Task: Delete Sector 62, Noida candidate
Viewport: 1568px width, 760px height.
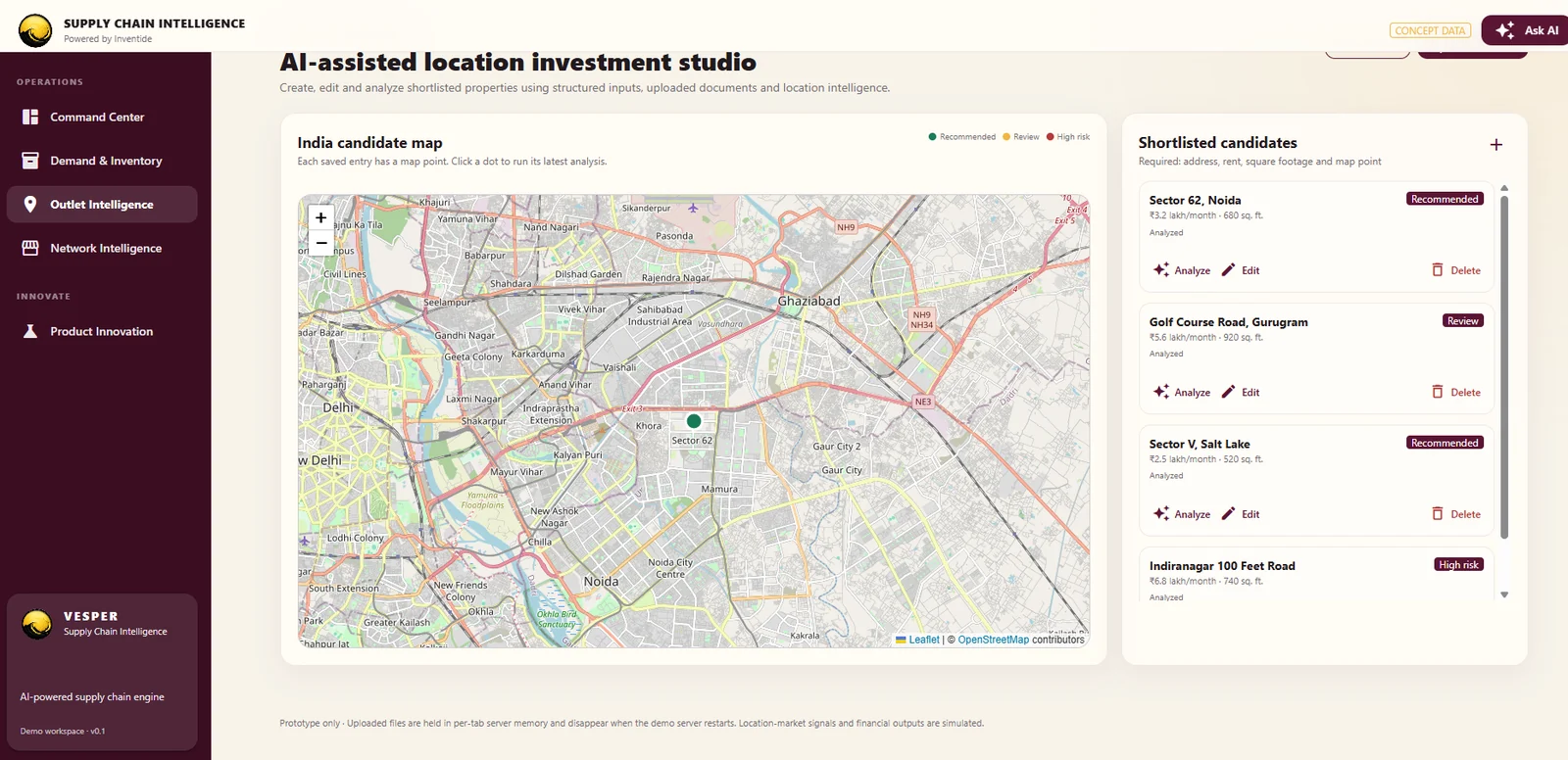Action: [1456, 270]
